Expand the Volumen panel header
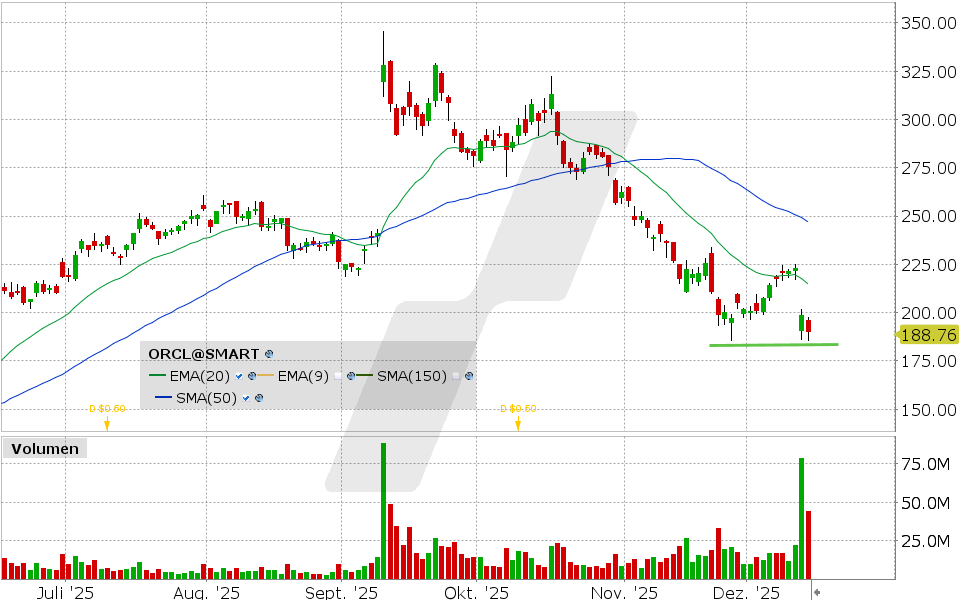The image size is (960, 600). click(45, 449)
